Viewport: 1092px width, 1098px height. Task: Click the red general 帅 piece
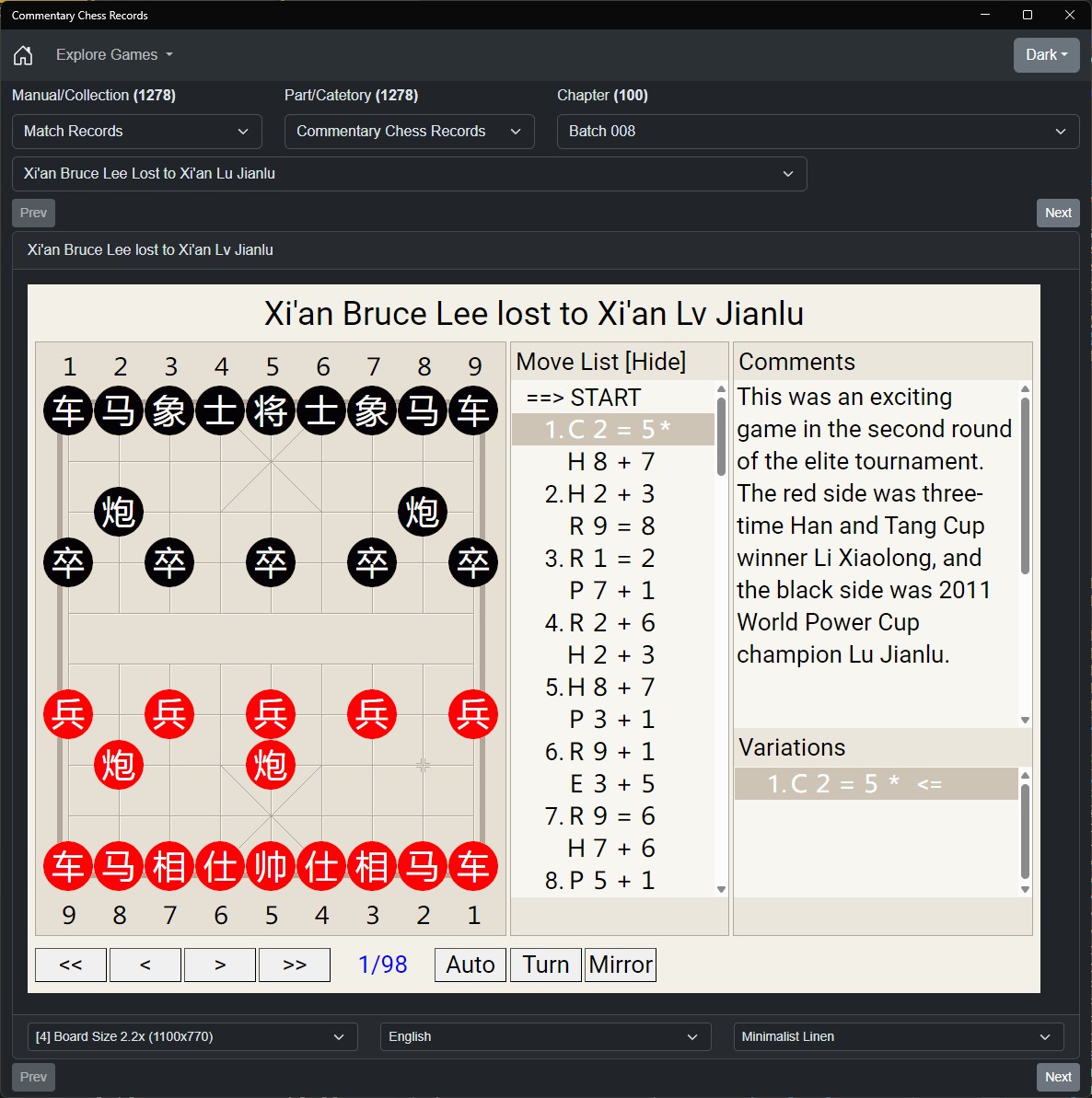[271, 866]
